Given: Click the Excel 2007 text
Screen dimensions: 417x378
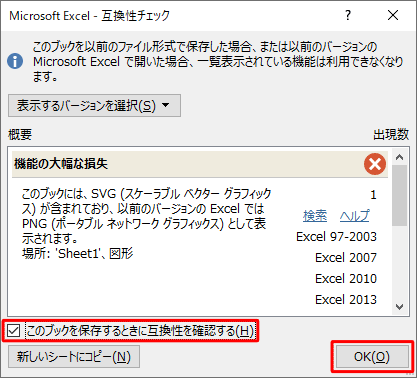Looking at the screenshot, I should tap(346, 258).
